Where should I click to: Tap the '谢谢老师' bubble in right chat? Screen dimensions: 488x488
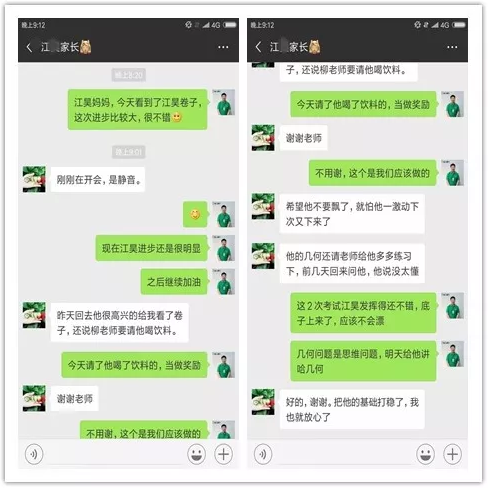point(303,138)
